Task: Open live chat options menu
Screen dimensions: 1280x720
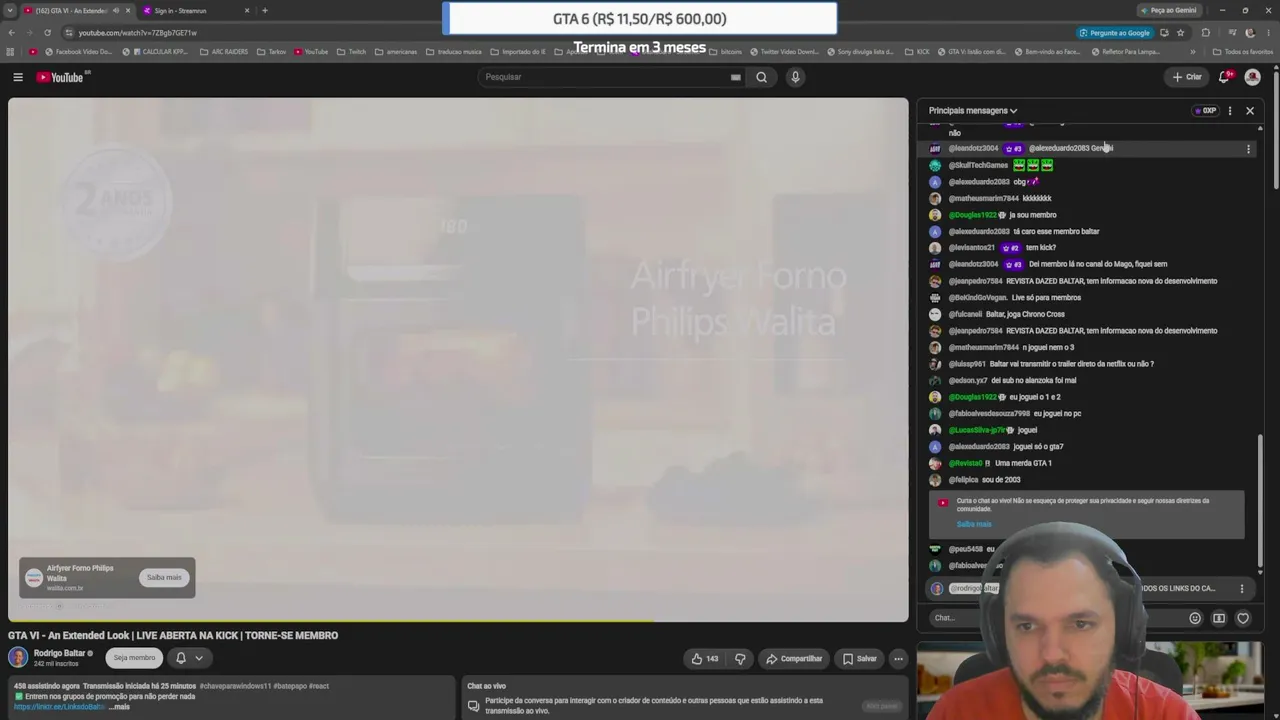Action: coord(1230,111)
